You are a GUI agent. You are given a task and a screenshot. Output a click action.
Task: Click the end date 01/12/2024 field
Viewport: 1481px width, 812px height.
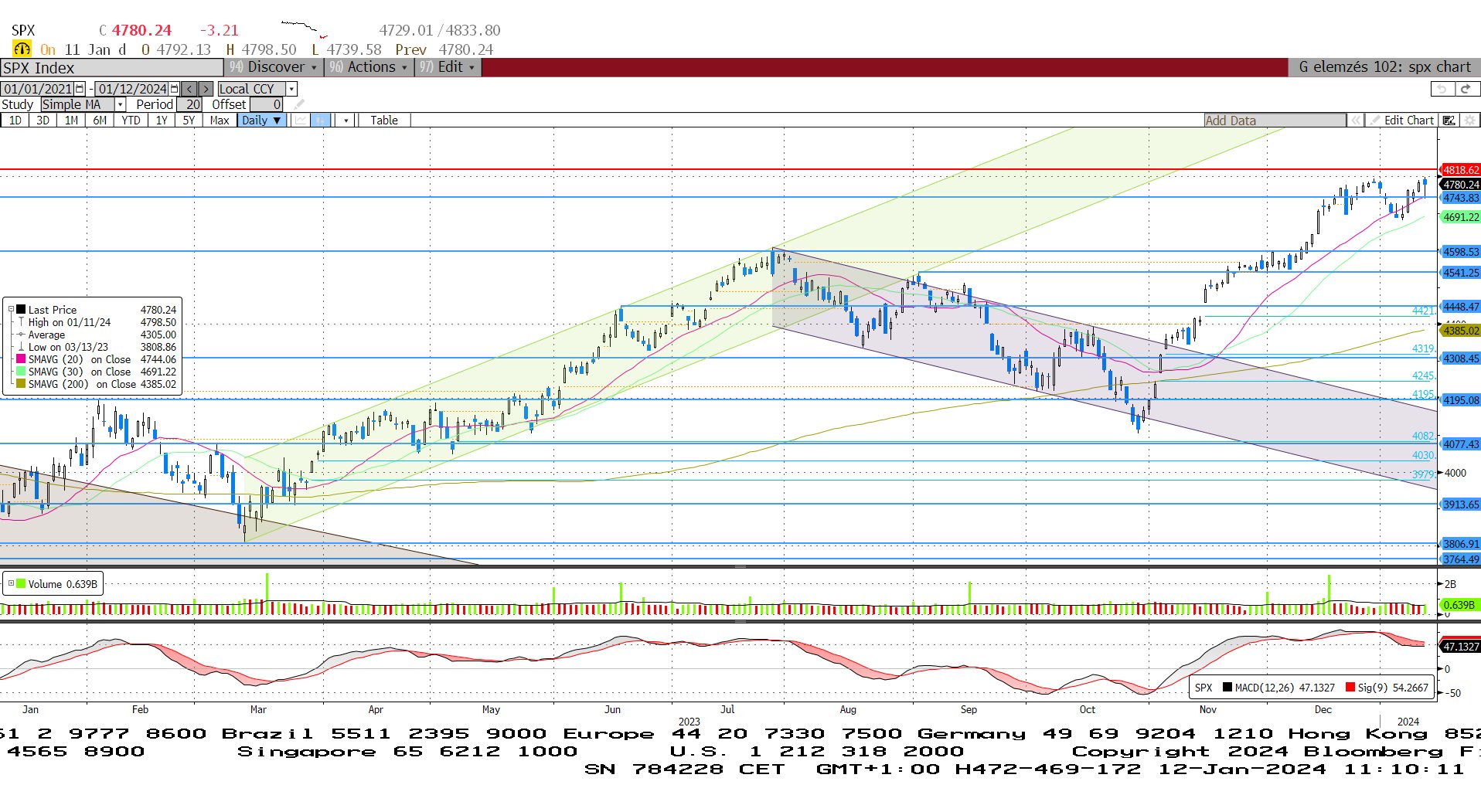coord(132,89)
